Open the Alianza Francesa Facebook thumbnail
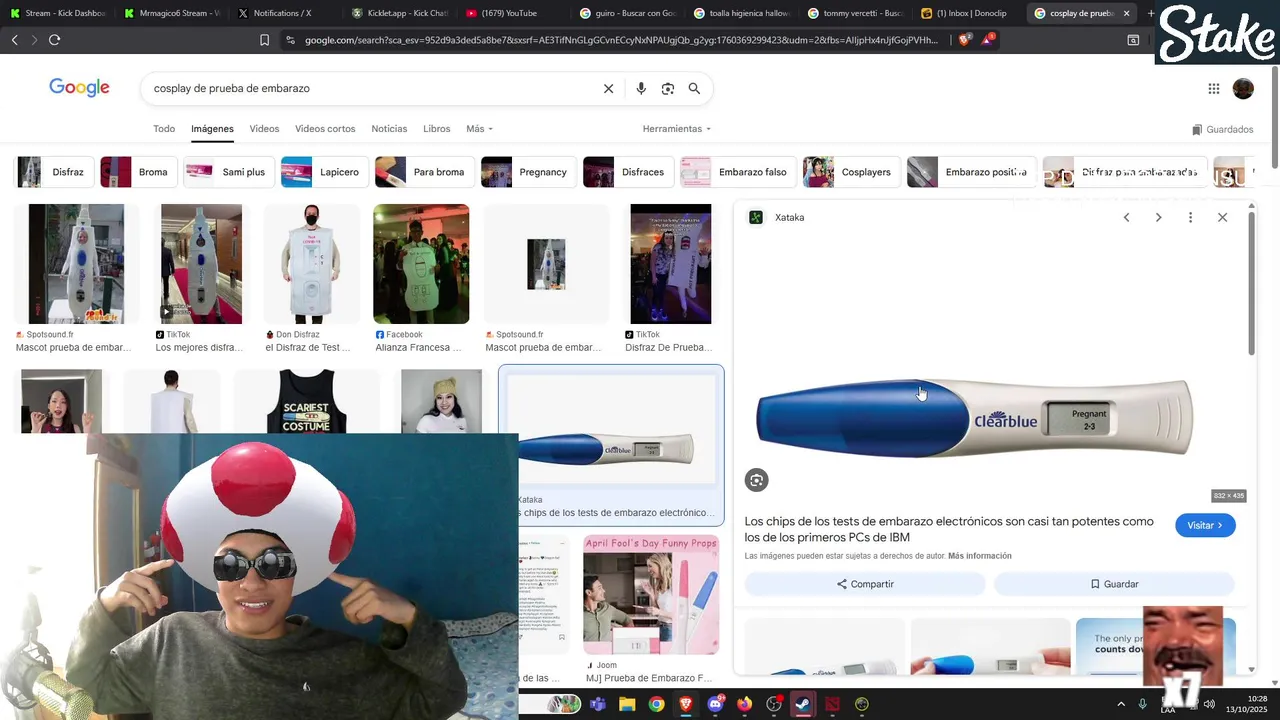 [421, 264]
